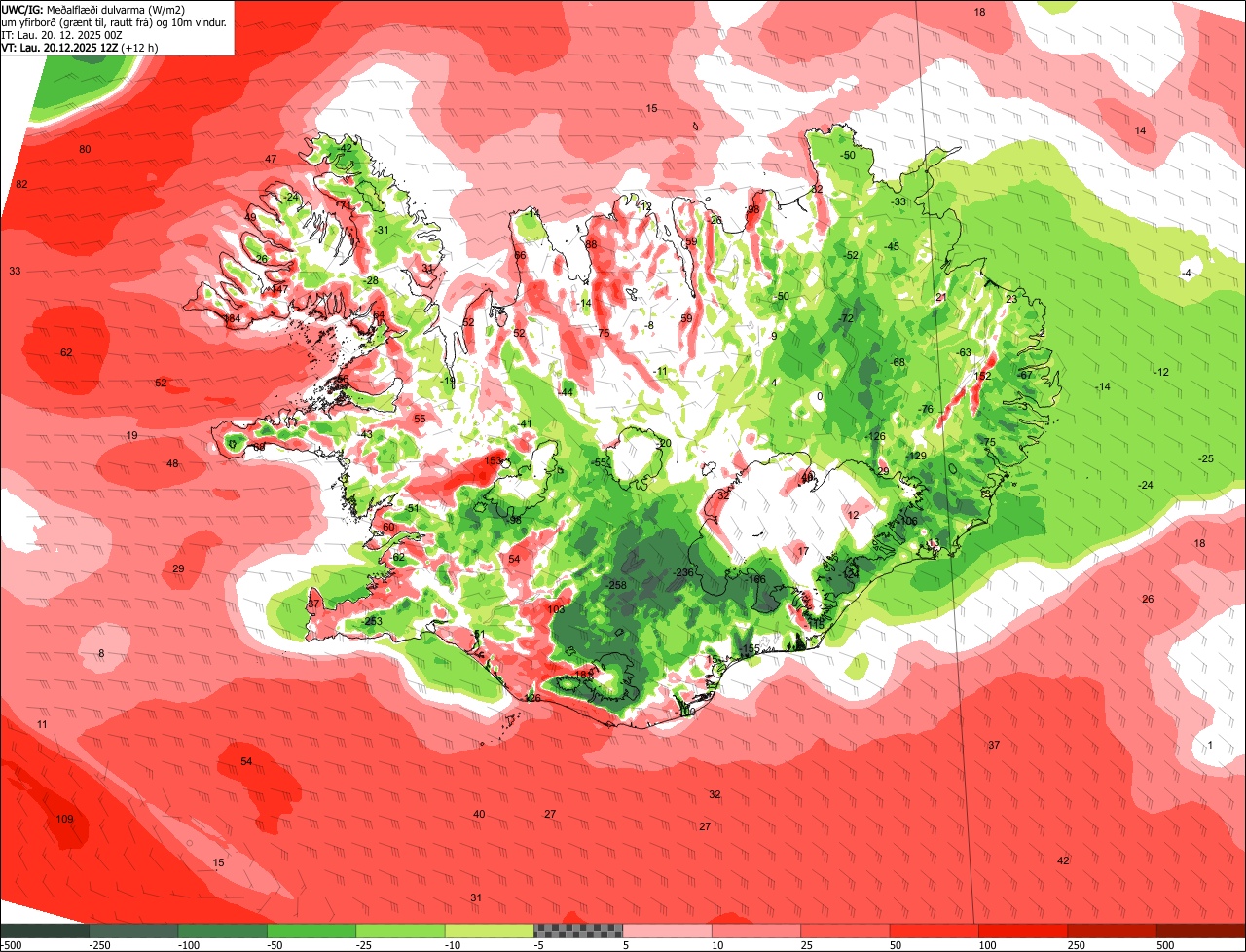
Task: Click the 'IT: Lau. 20. 12. 2025 00Z' line
Action: [61, 34]
